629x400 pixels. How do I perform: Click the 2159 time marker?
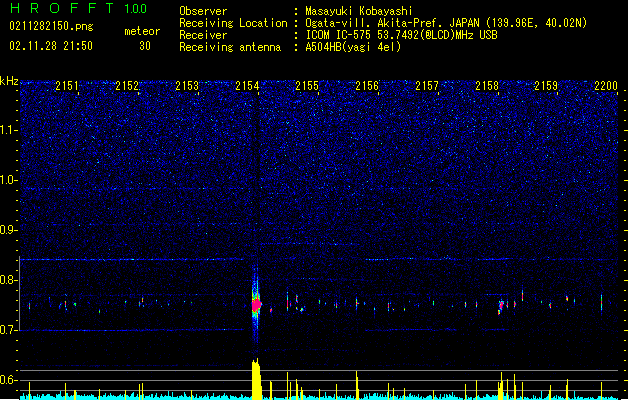pyautogui.click(x=546, y=86)
